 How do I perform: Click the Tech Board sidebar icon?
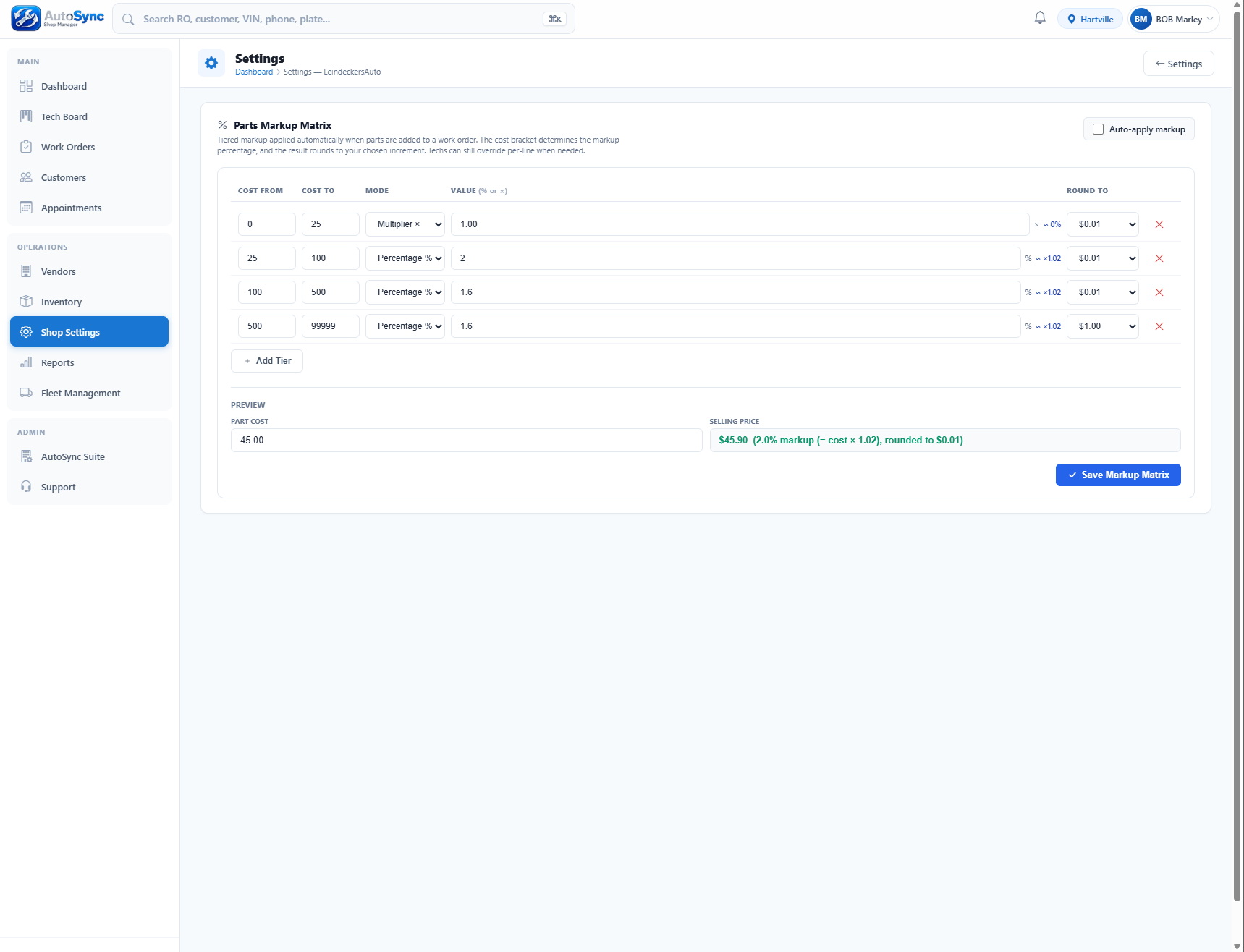(26, 116)
